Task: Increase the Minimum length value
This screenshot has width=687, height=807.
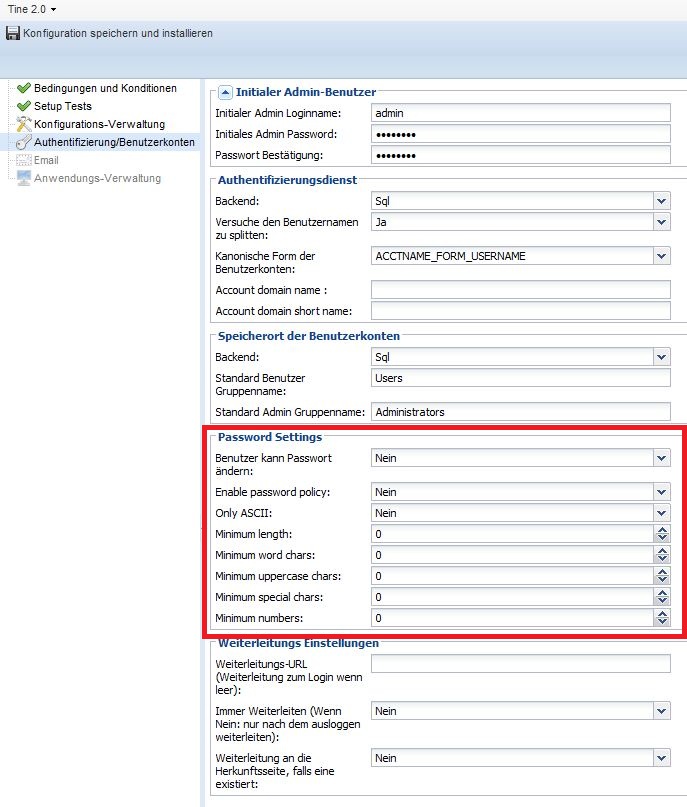Action: pos(661,530)
